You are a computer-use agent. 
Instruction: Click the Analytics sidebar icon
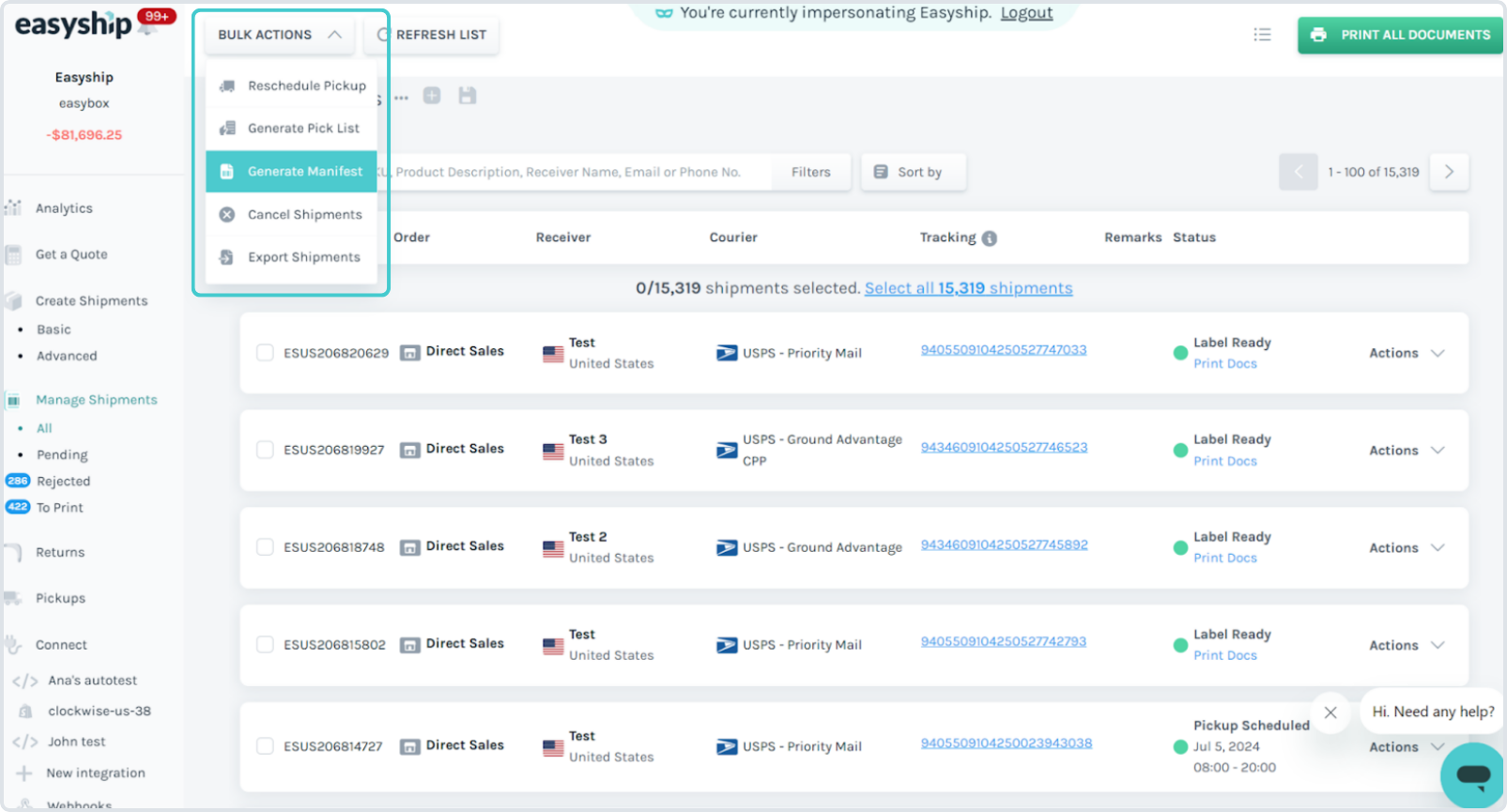coord(13,207)
